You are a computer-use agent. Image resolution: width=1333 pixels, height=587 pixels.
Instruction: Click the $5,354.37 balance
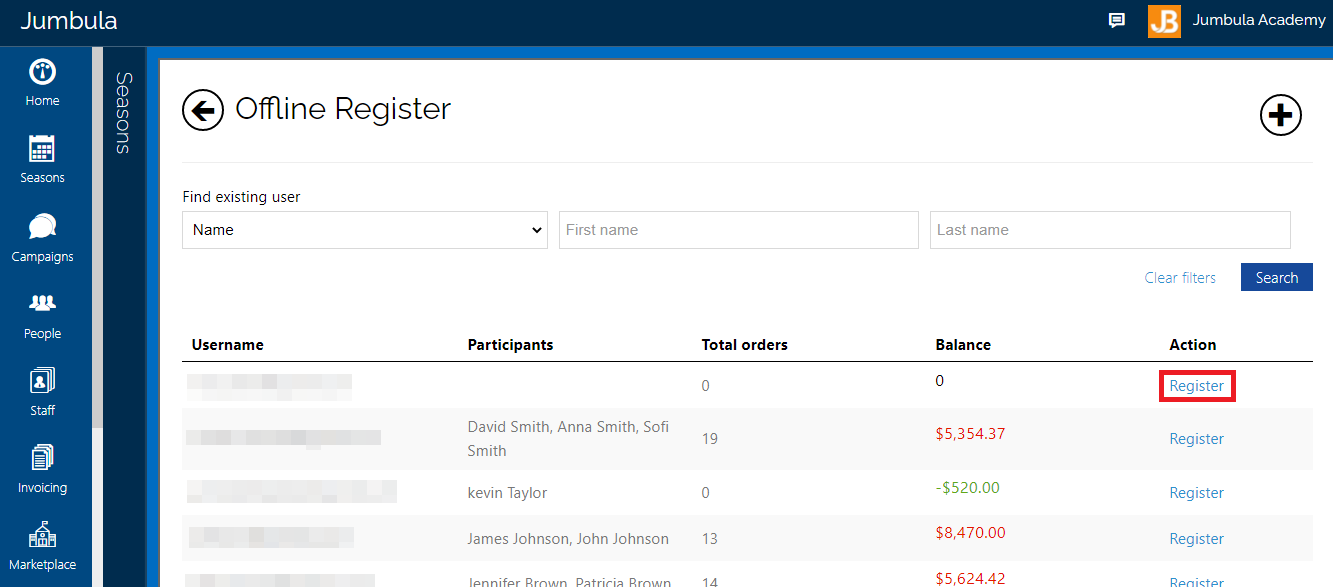coord(970,434)
